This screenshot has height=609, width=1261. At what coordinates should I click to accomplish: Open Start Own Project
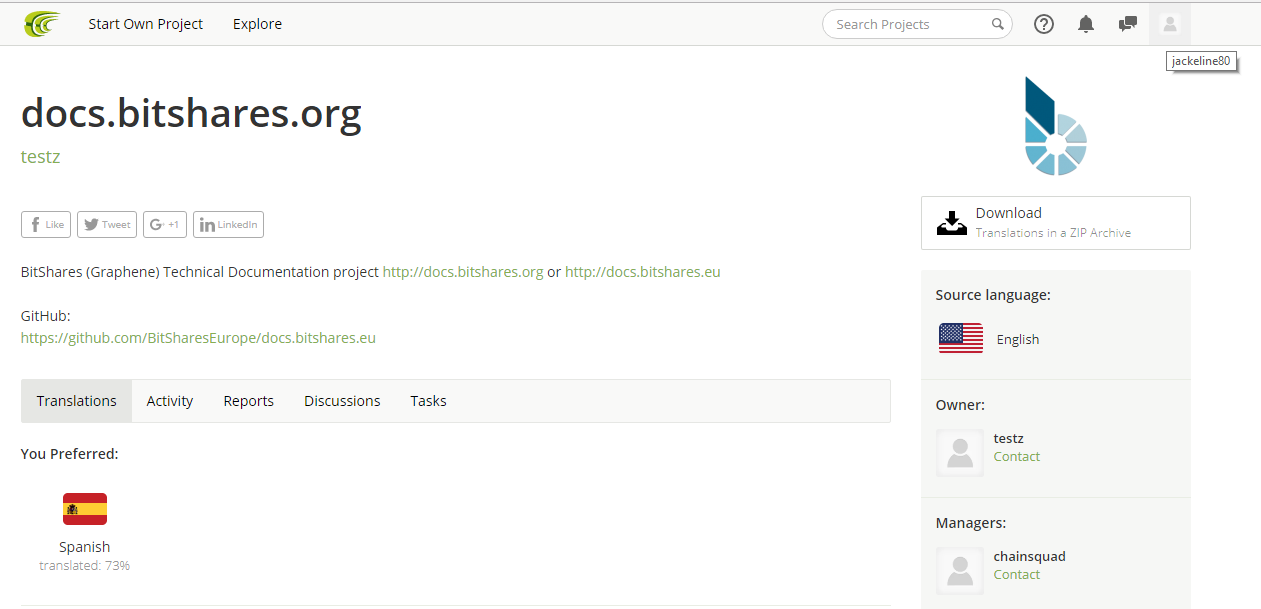[x=146, y=24]
